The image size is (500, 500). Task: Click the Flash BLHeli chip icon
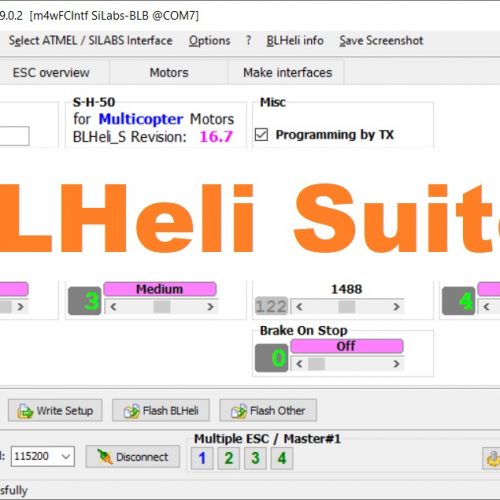[132, 411]
